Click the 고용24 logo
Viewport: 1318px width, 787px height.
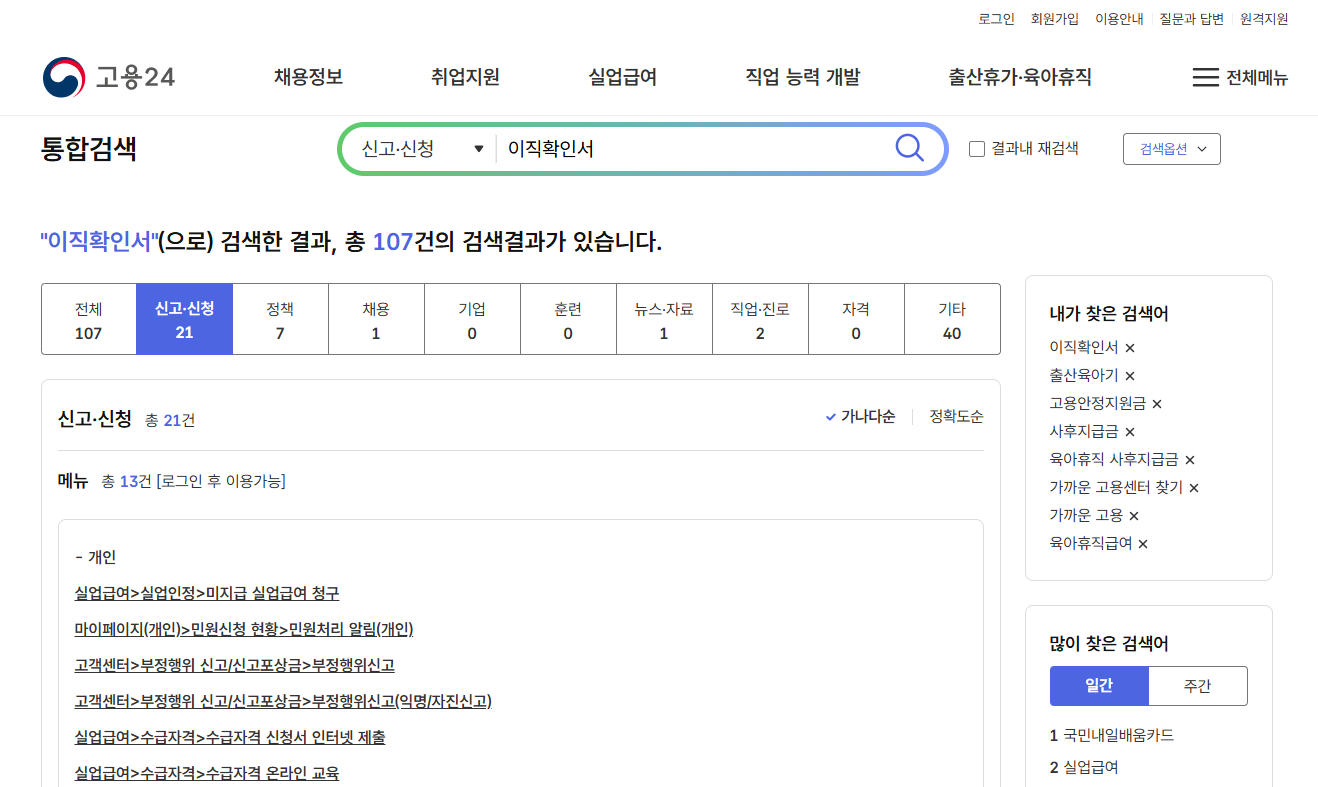(108, 77)
